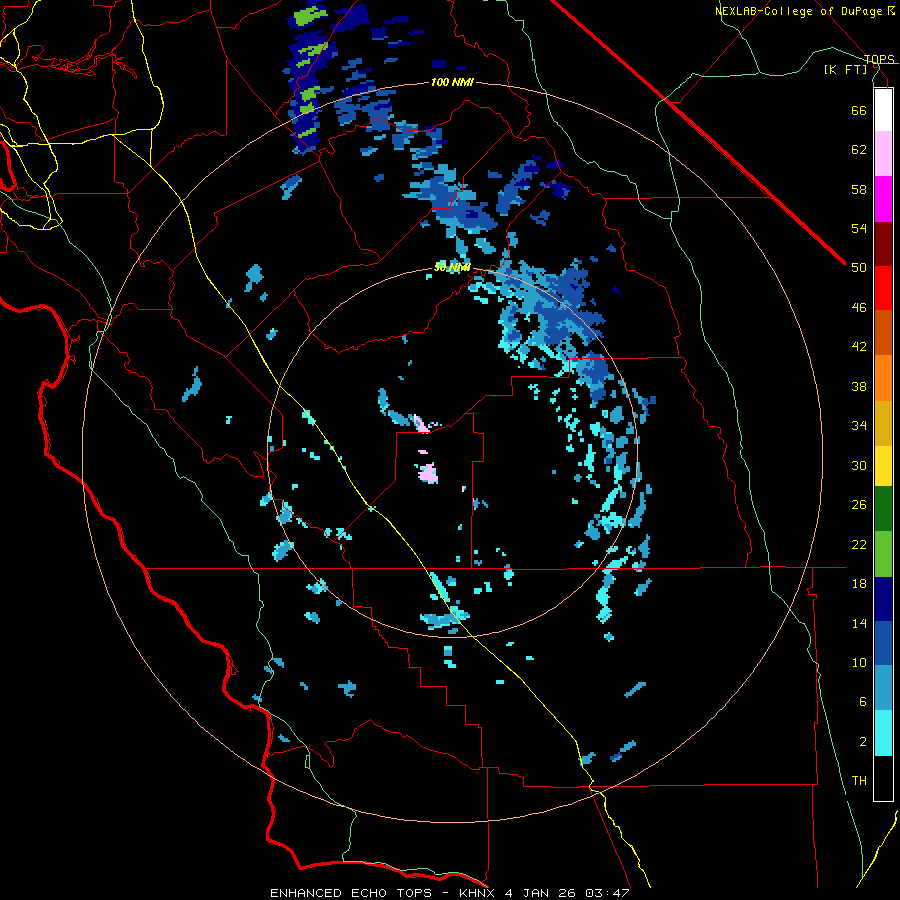Click the legend value 14
Image resolution: width=900 pixels, height=900 pixels.
(859, 623)
